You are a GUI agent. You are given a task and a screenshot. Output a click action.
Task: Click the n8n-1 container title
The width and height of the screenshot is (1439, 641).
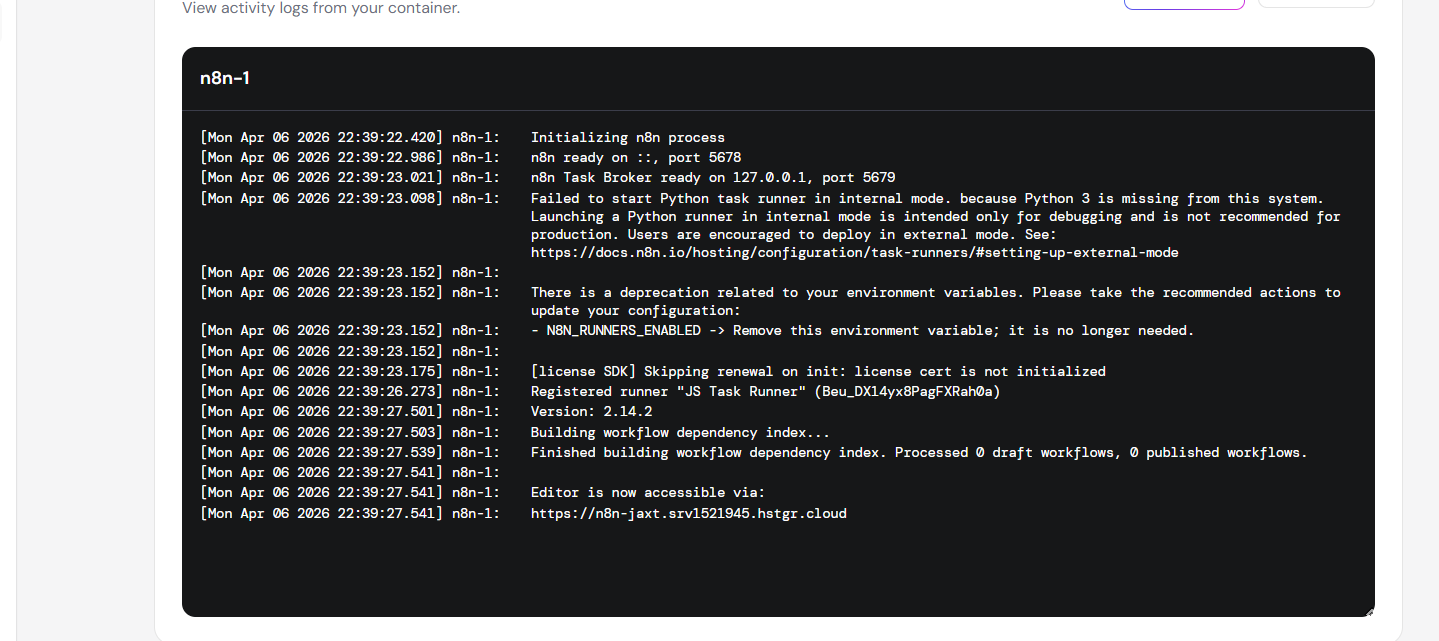coord(225,78)
